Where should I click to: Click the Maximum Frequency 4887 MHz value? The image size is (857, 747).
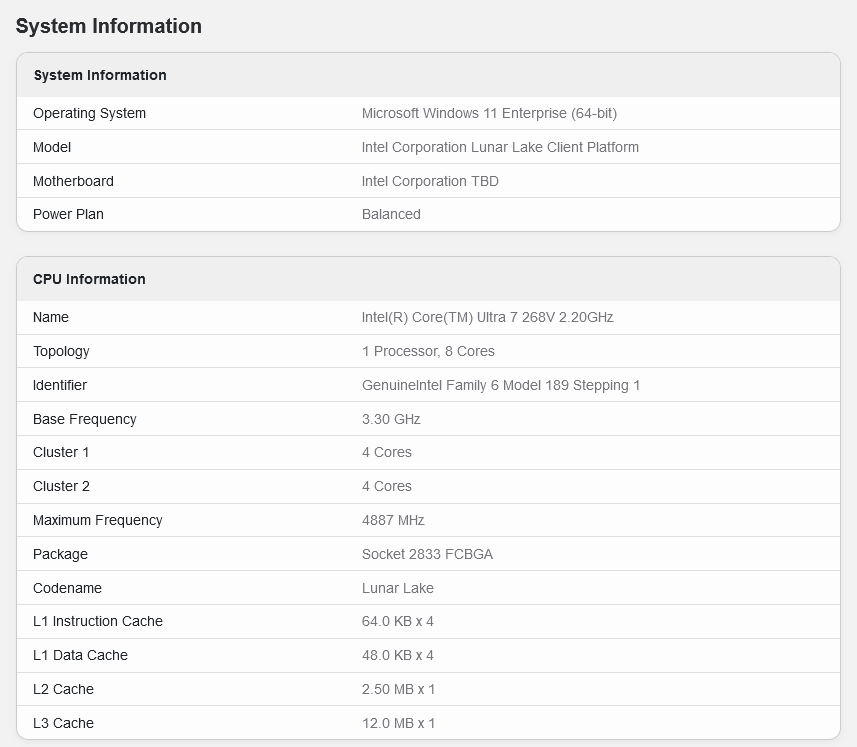coord(393,520)
